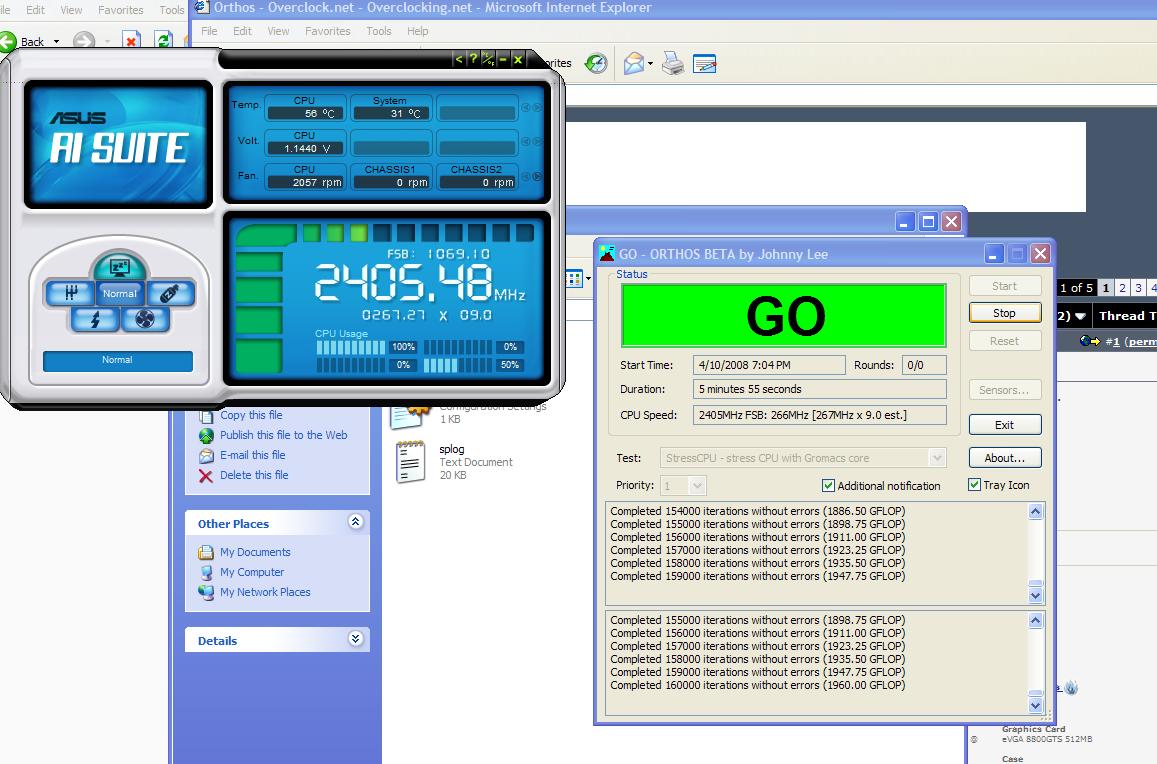This screenshot has height=764, width=1157.
Task: Open AI Gear gearshift icon in AI Suite
Action: (x=69, y=293)
